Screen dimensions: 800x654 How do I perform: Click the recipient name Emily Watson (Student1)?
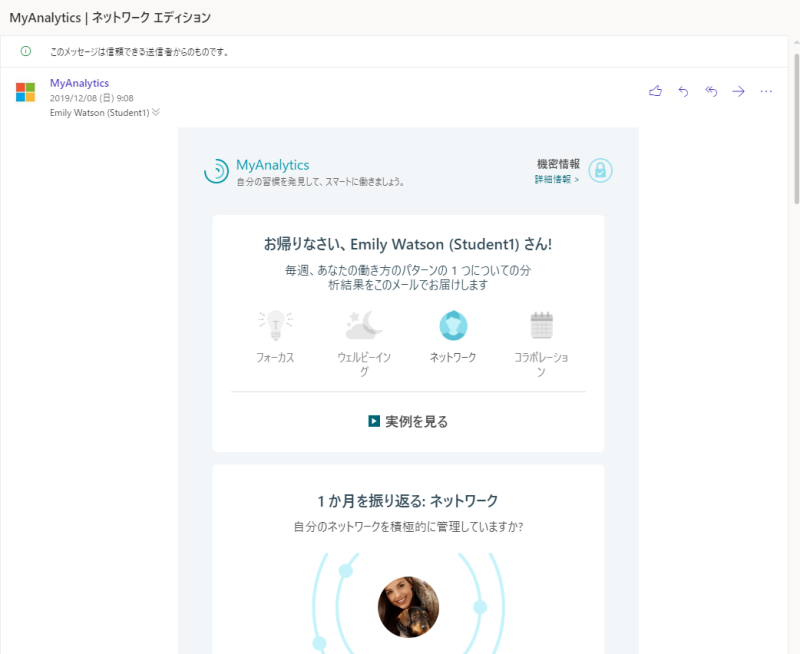[x=99, y=113]
